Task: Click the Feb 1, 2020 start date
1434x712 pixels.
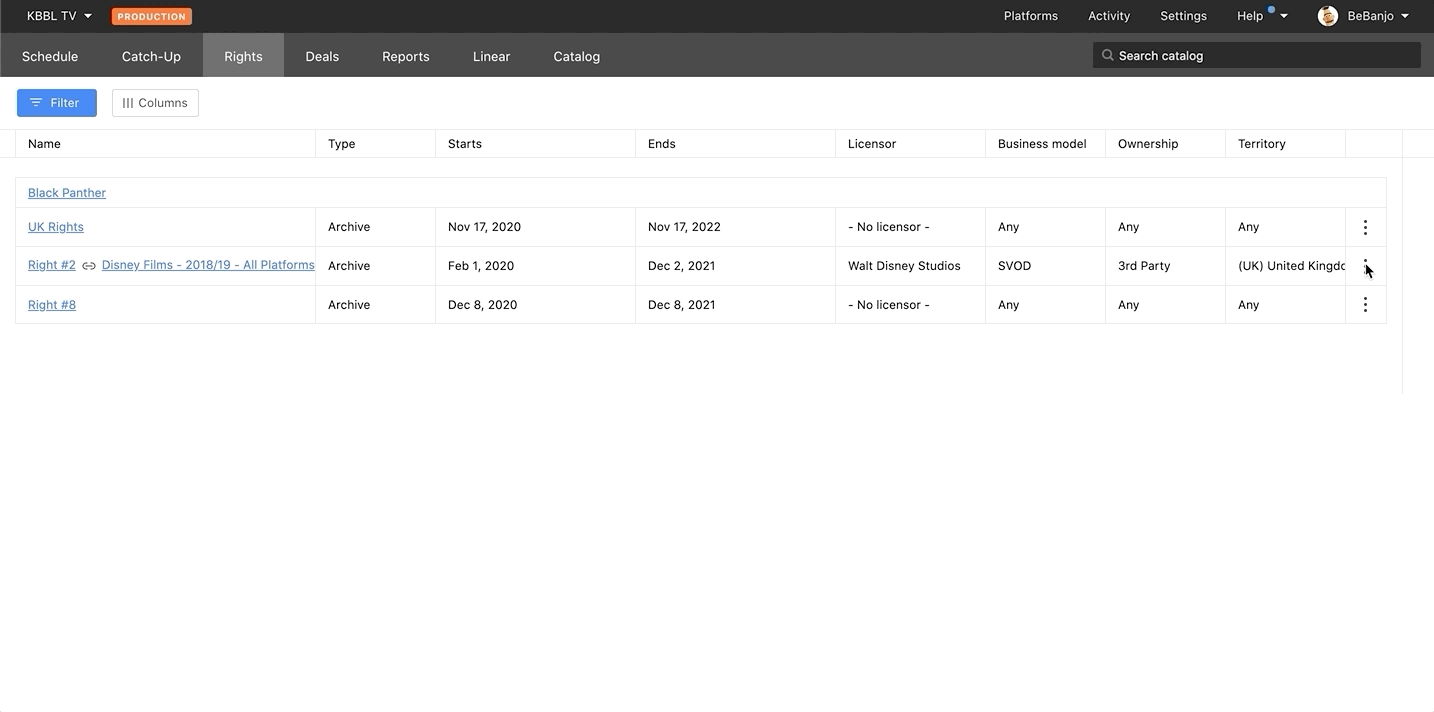Action: pos(481,266)
